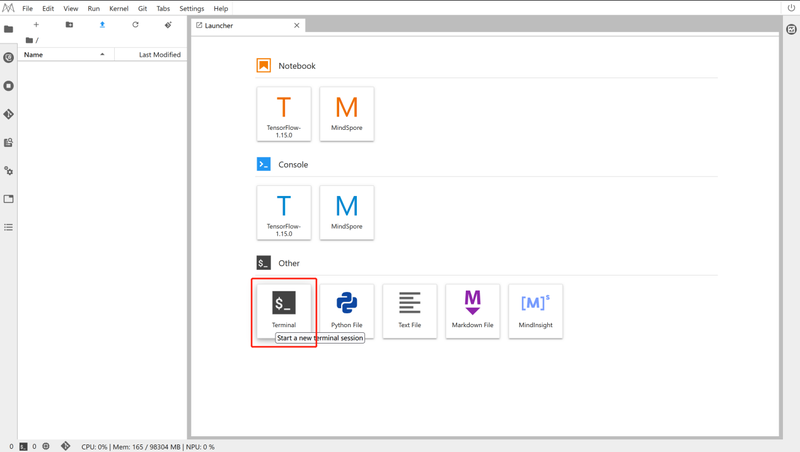Create a new folder with the toolbar icon

[x=69, y=24]
